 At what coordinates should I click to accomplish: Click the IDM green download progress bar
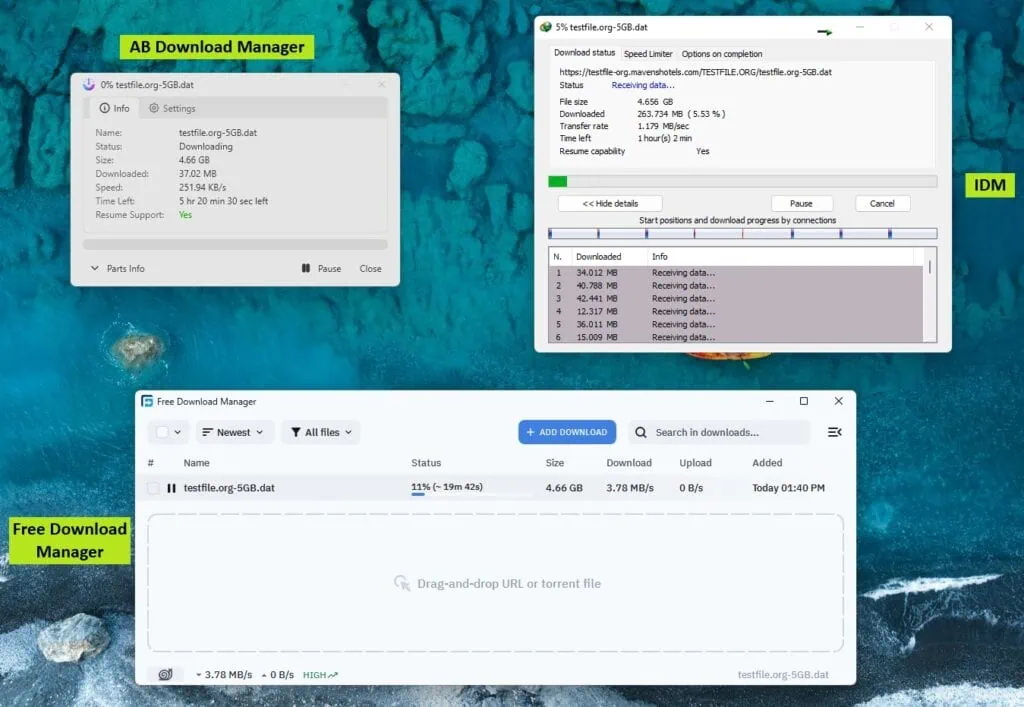(743, 181)
